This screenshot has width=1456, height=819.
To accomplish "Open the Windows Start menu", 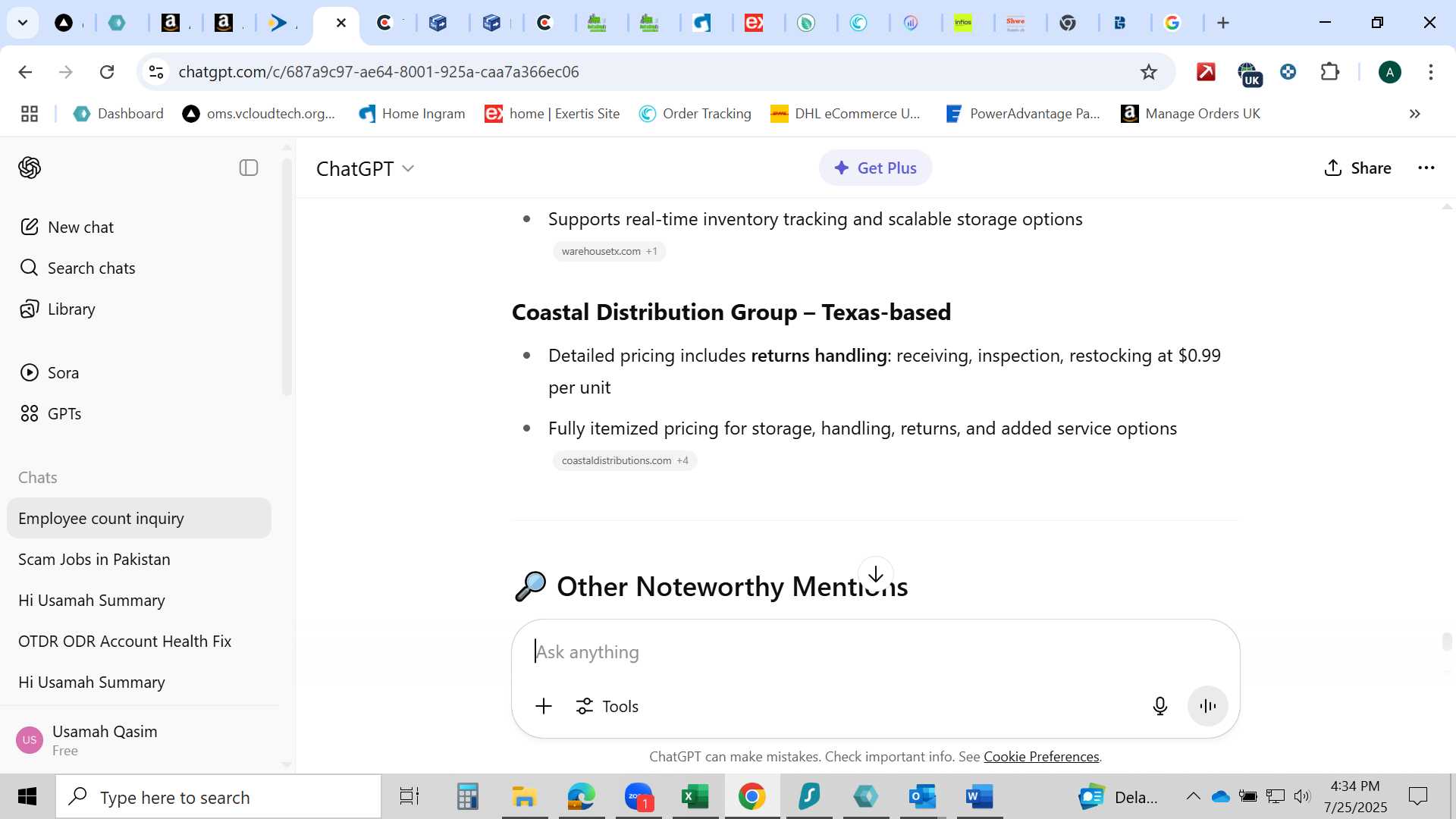I will (x=27, y=796).
